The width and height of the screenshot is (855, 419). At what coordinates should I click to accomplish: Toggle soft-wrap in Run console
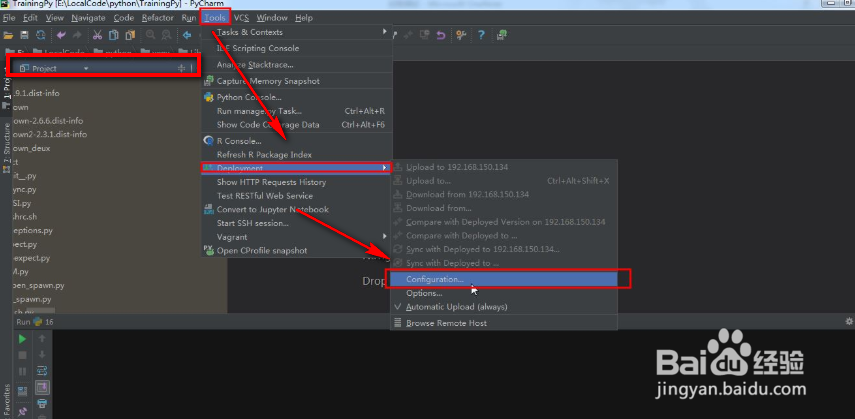(42, 372)
